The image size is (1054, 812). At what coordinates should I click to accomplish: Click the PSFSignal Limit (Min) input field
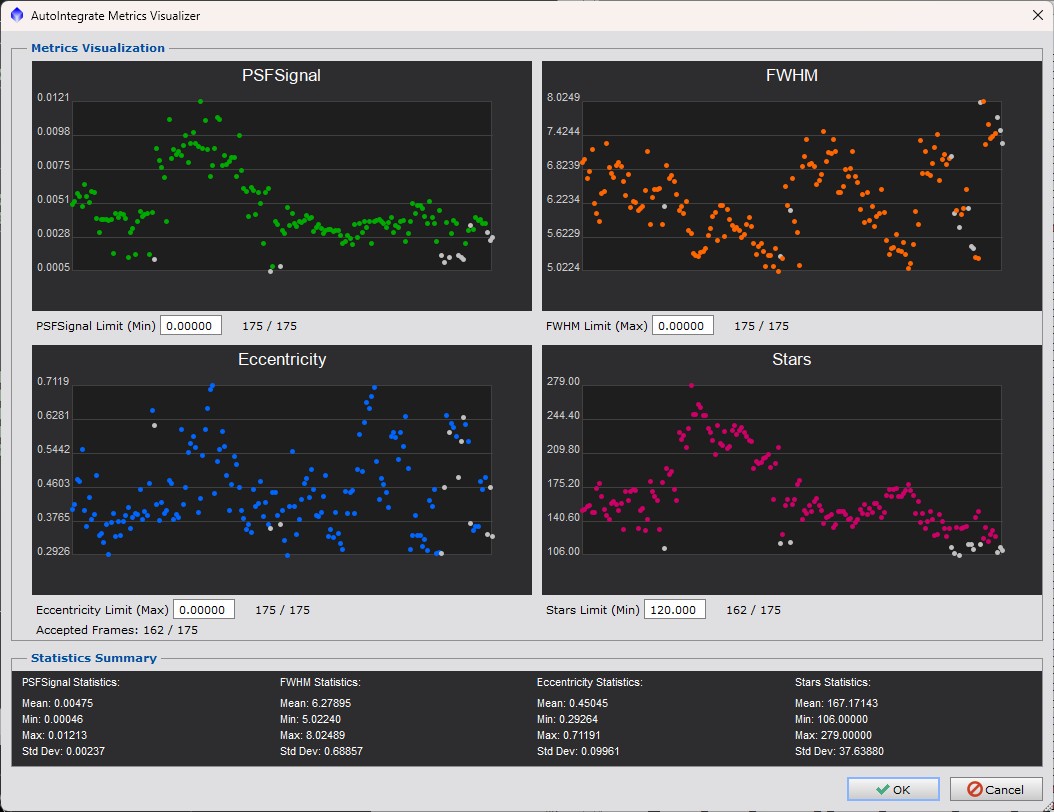(191, 325)
